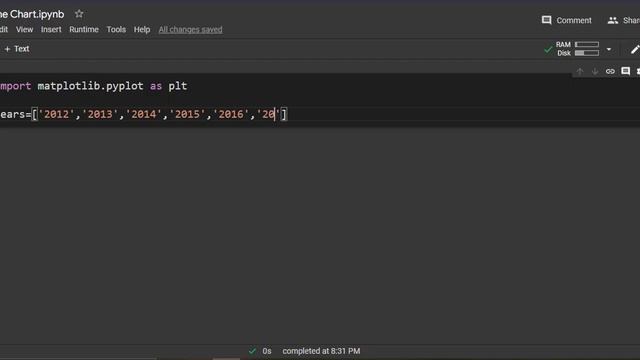Click the Share people icon

pos(612,20)
